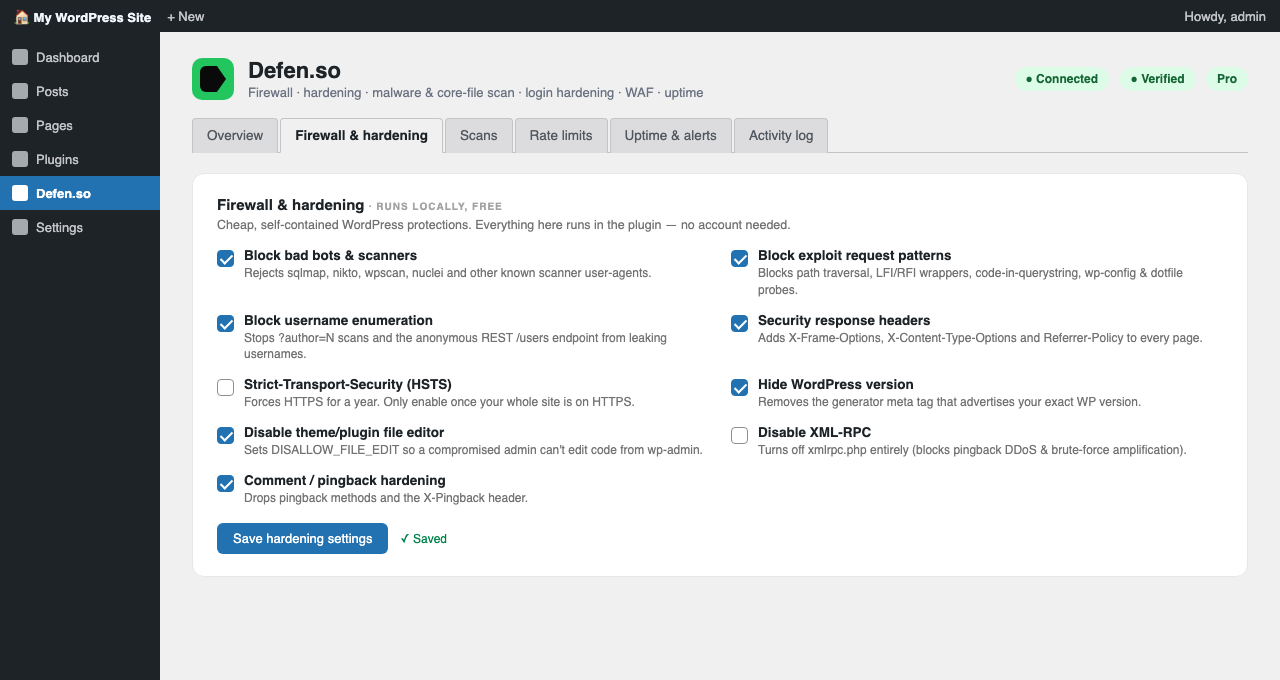This screenshot has height=680, width=1280.
Task: Uncheck Comment / pingback hardening
Action: tap(226, 484)
